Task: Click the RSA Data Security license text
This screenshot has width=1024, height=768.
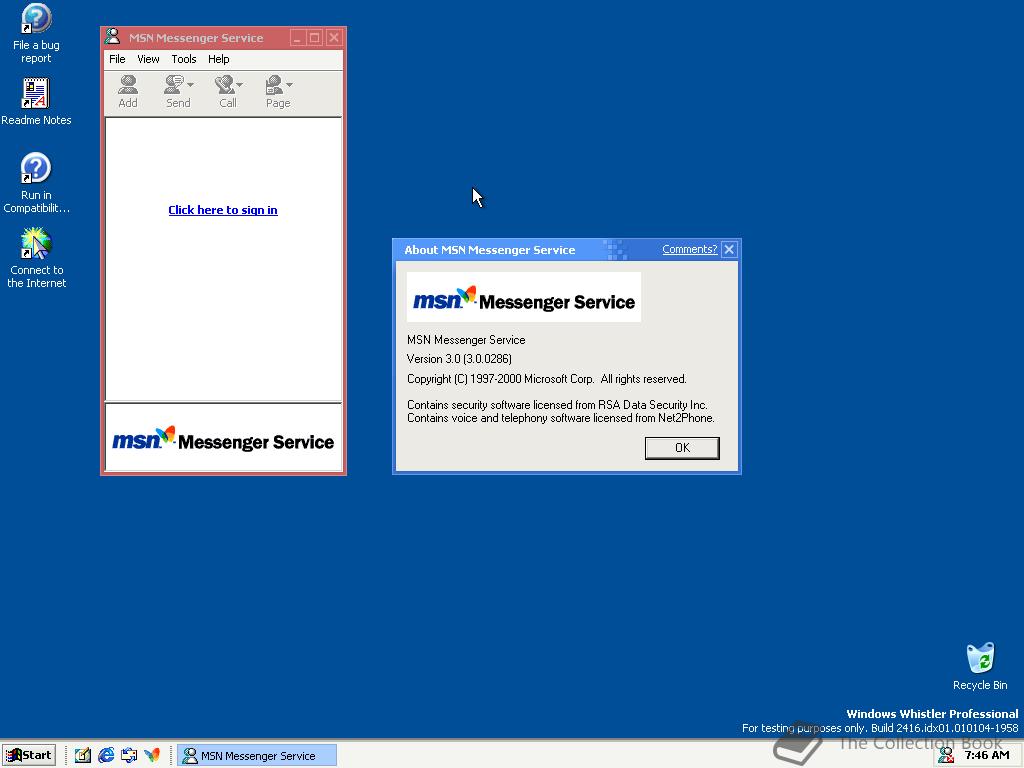Action: (x=557, y=405)
